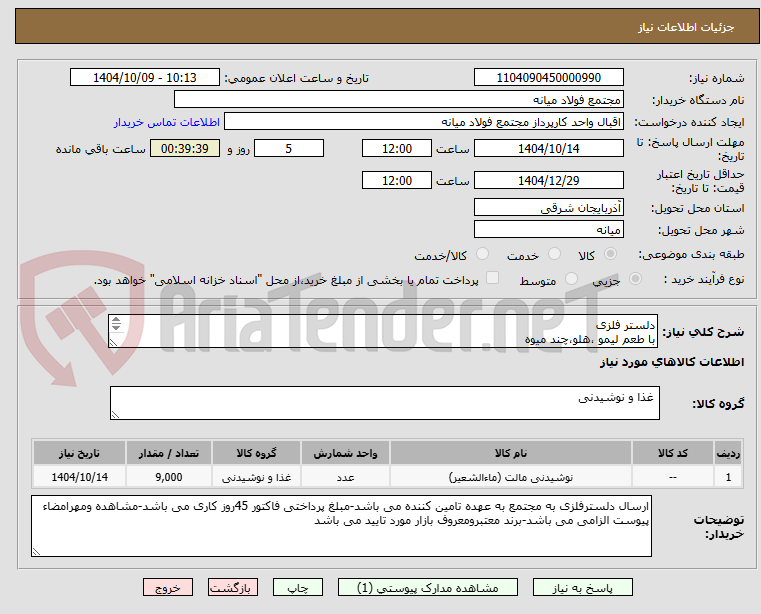The height and width of the screenshot is (614, 761).
Task: Click the چاپ print button
Action: pos(298,587)
